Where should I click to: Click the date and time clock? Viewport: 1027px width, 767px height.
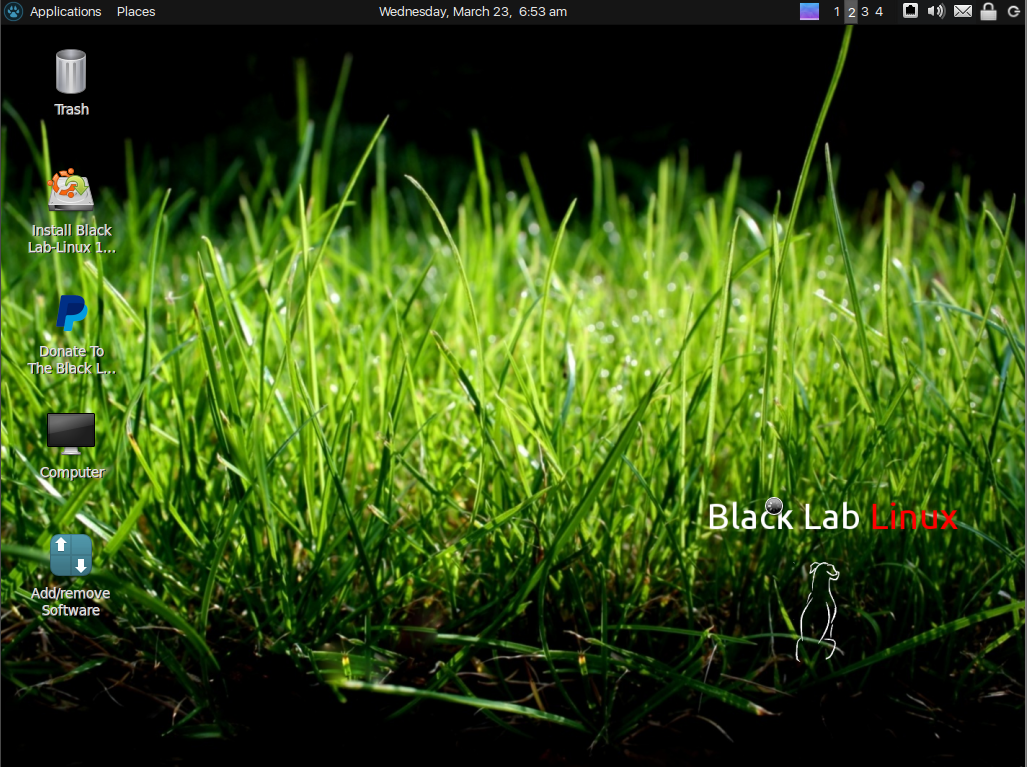tap(473, 12)
